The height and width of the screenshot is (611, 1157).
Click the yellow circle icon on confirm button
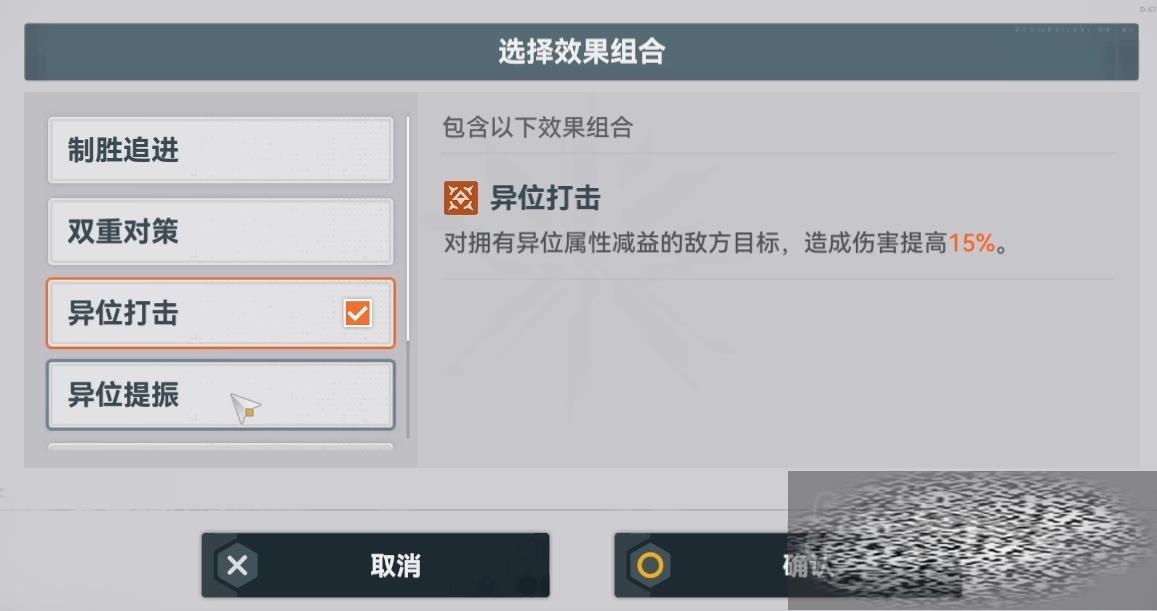click(650, 566)
